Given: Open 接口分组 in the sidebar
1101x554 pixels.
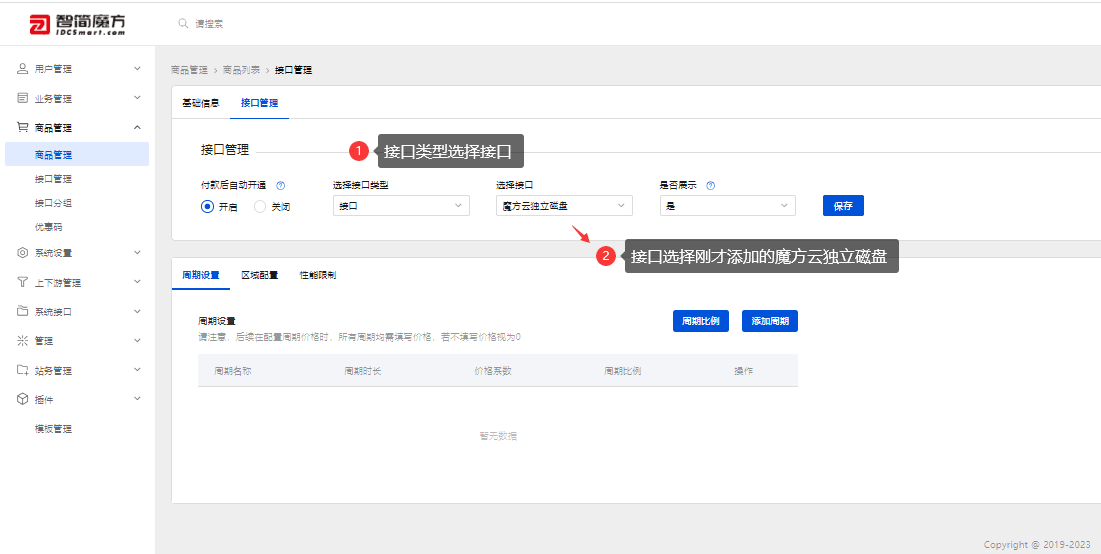Looking at the screenshot, I should coord(53,203).
